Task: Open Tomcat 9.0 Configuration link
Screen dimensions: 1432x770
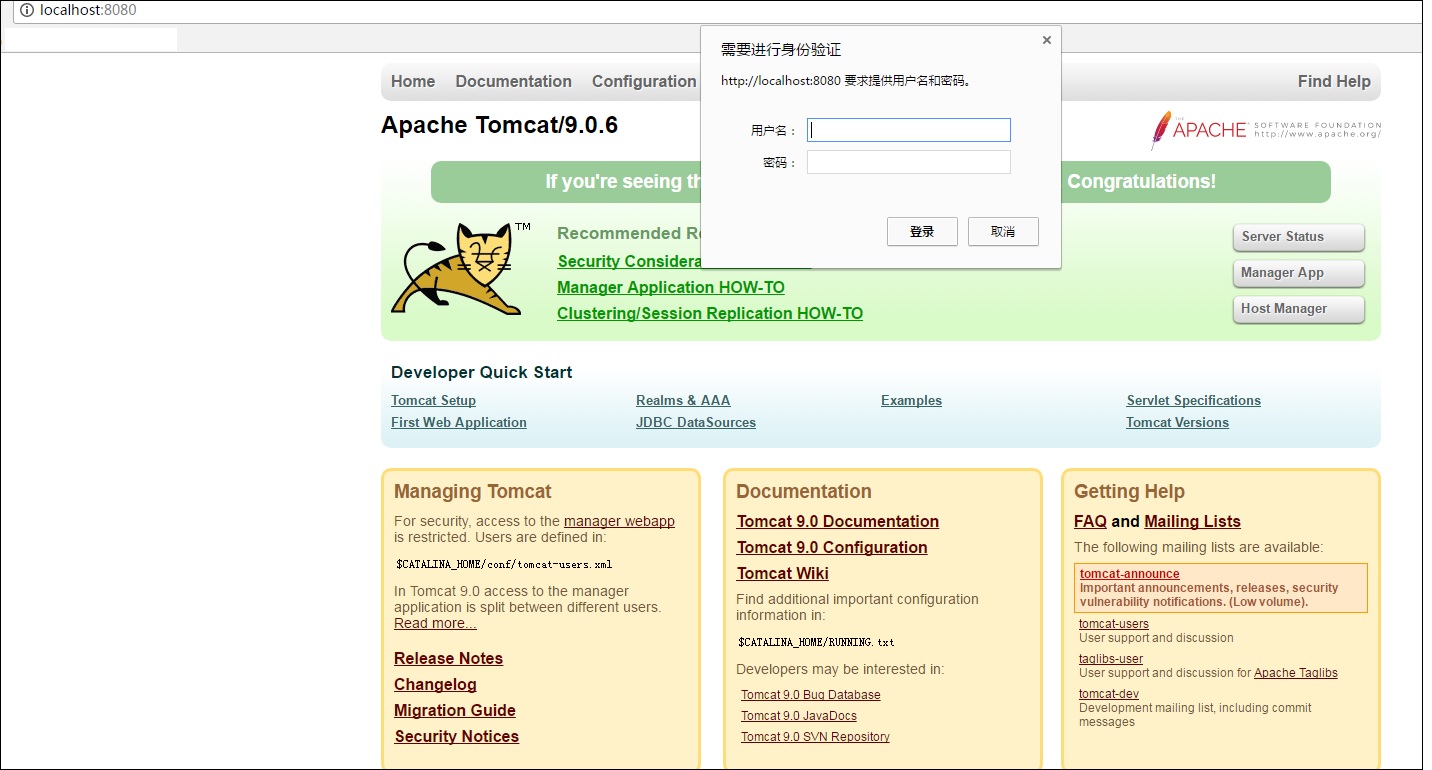Action: click(832, 548)
